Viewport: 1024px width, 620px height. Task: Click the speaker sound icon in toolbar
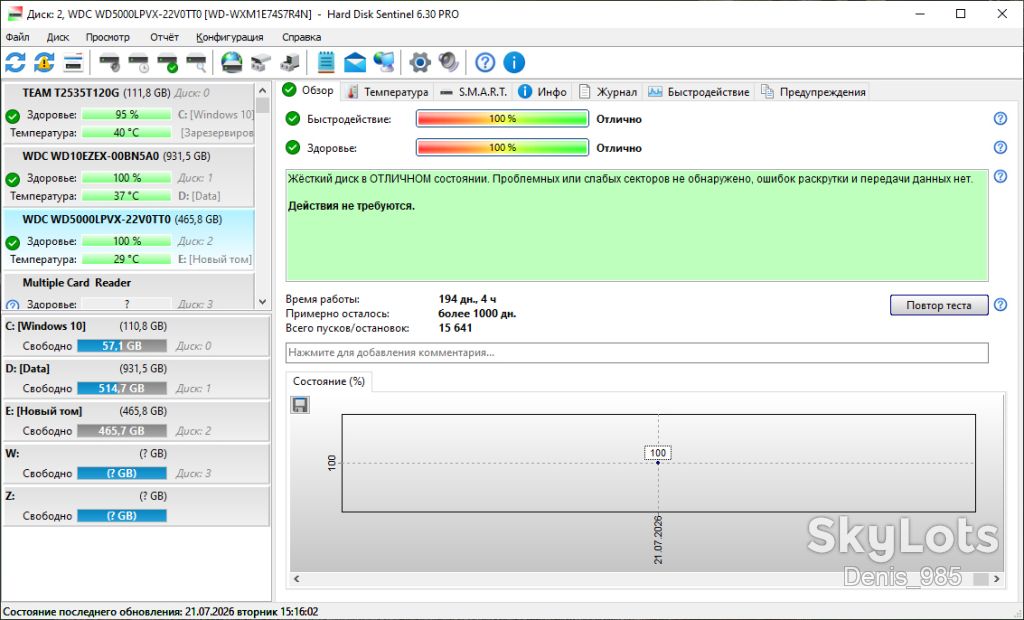[x=449, y=63]
